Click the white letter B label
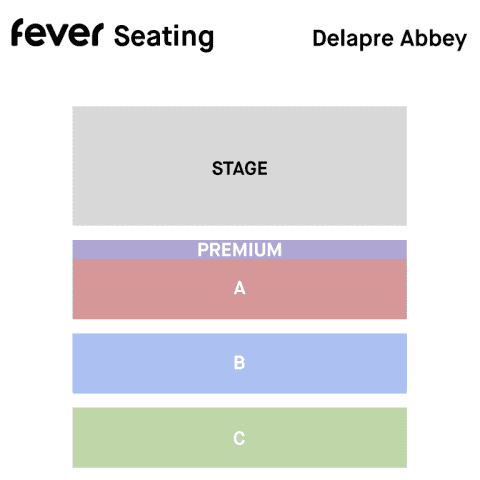Image resolution: width=480 pixels, height=480 pixels. [239, 363]
